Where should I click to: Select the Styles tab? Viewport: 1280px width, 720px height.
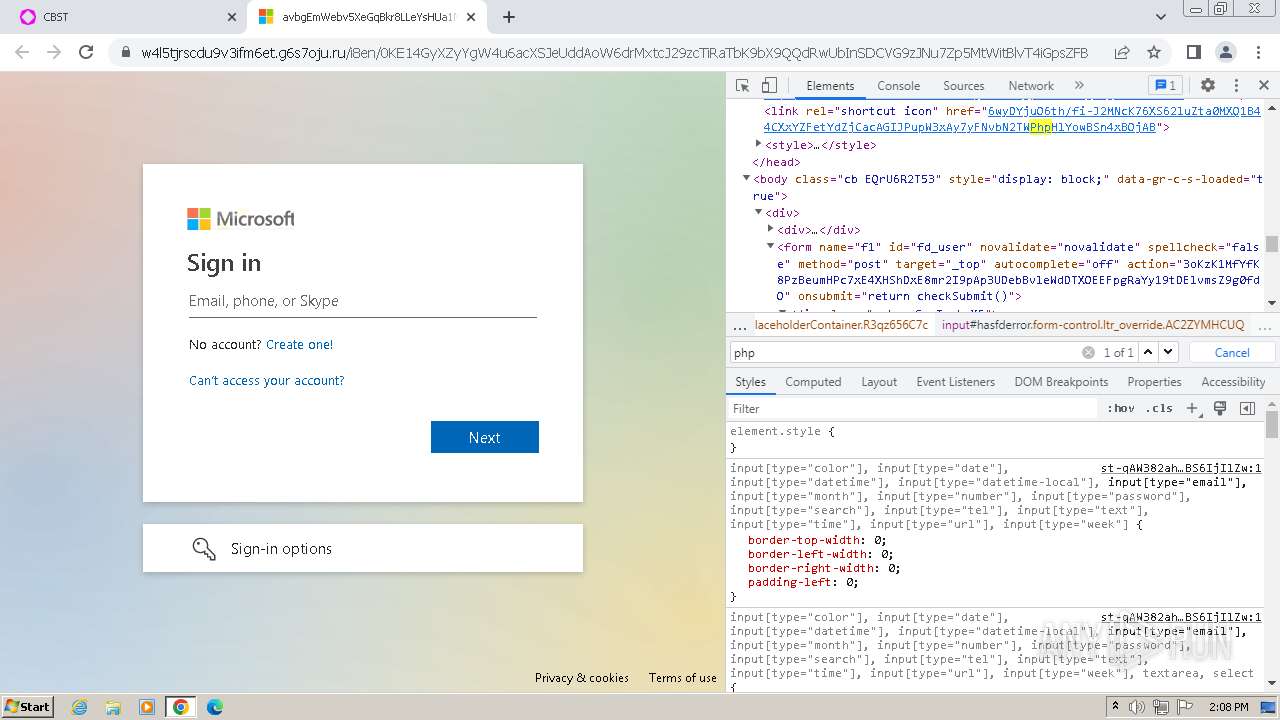click(750, 382)
